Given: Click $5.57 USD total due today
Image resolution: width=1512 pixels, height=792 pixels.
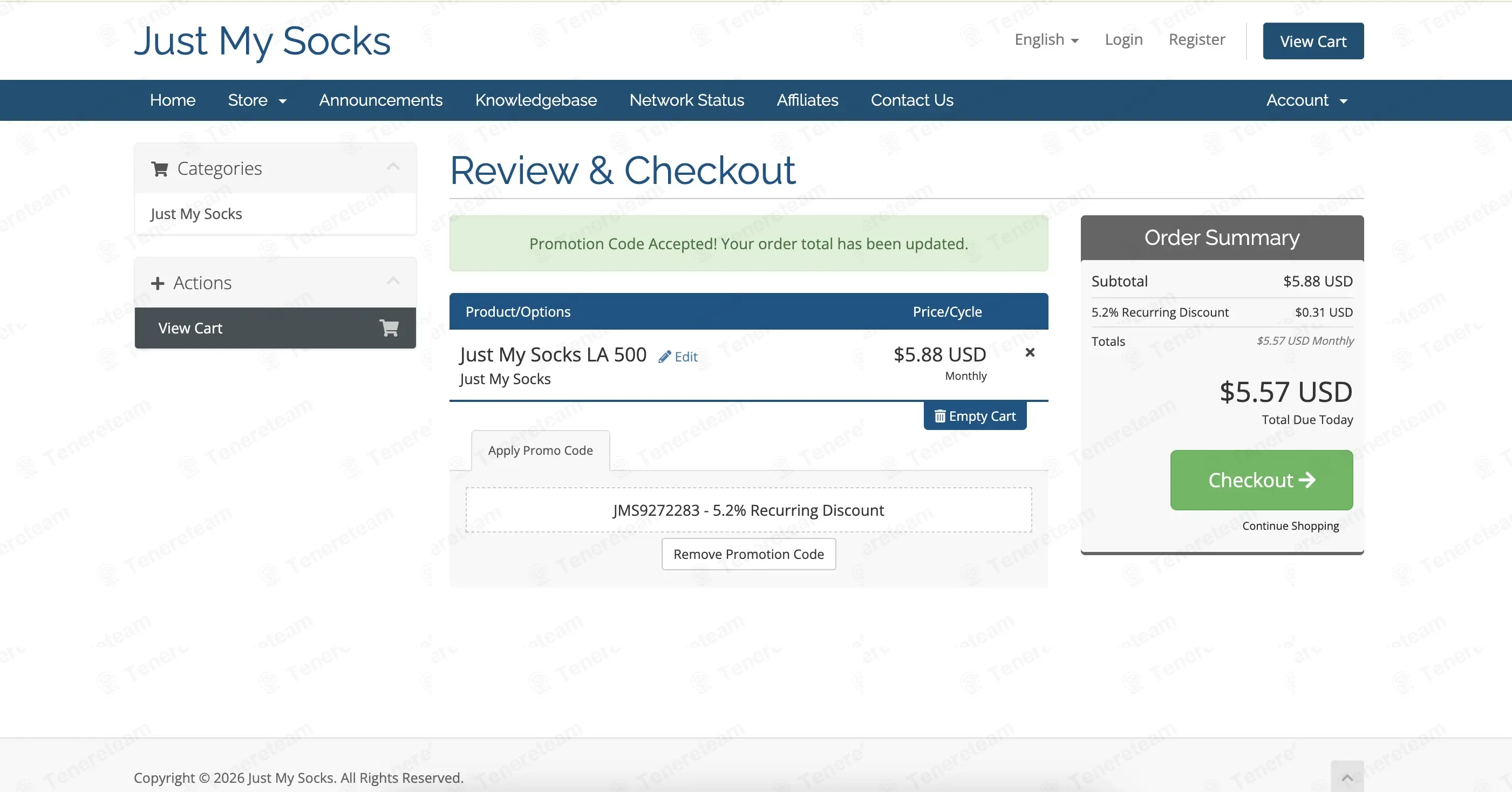Looking at the screenshot, I should click(1286, 392).
